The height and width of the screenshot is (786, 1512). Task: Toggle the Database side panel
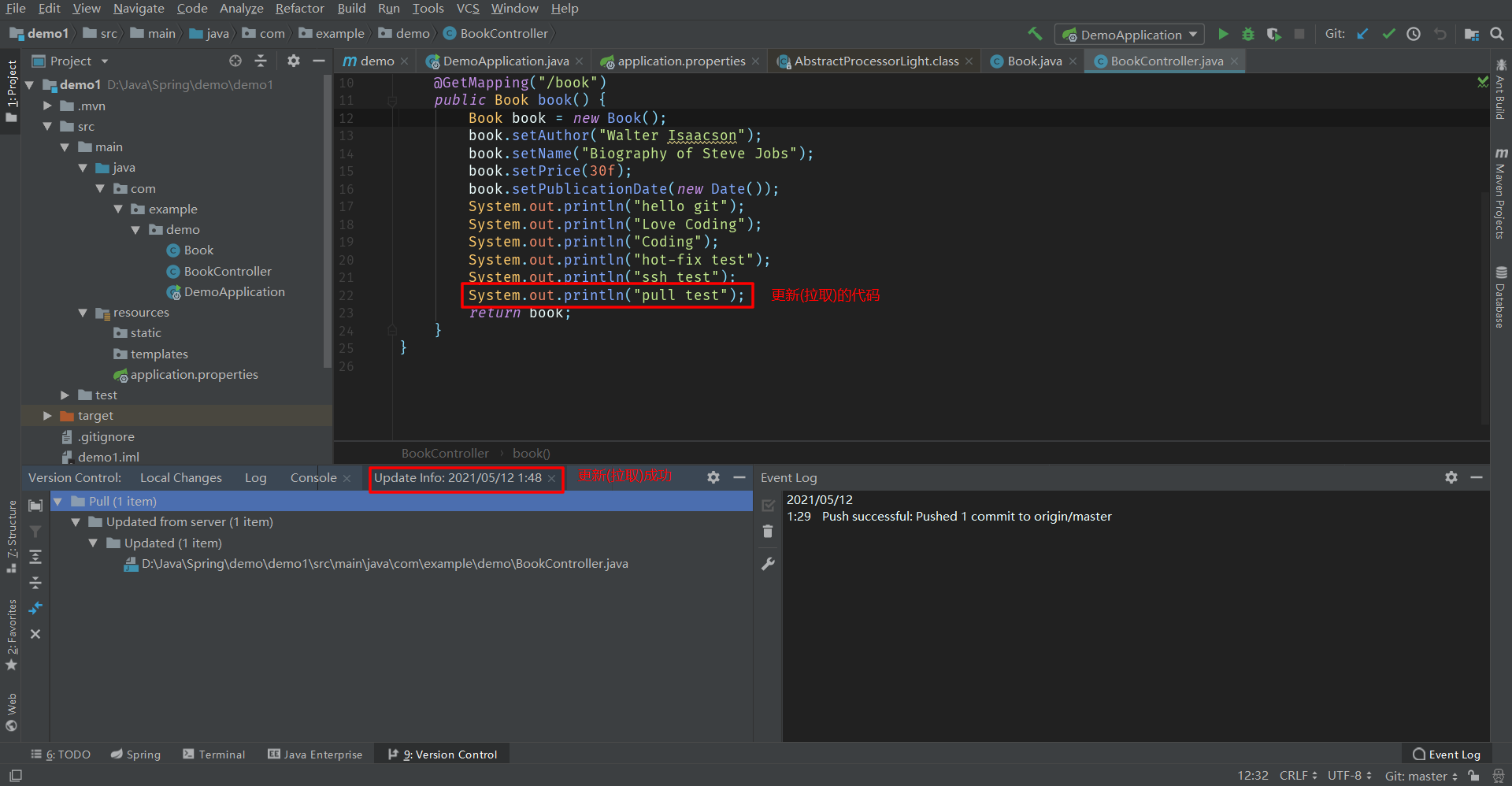(1501, 298)
